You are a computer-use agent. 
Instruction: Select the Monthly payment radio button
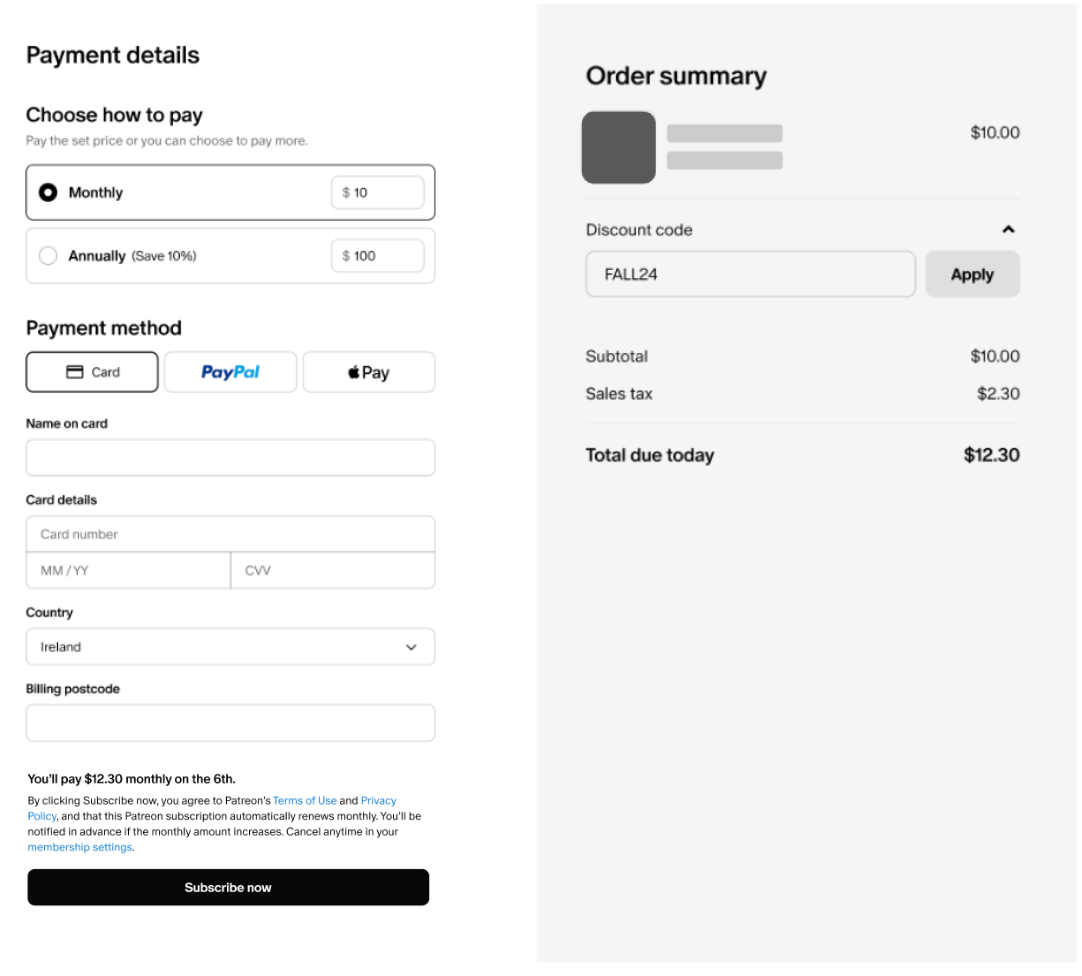click(x=48, y=193)
